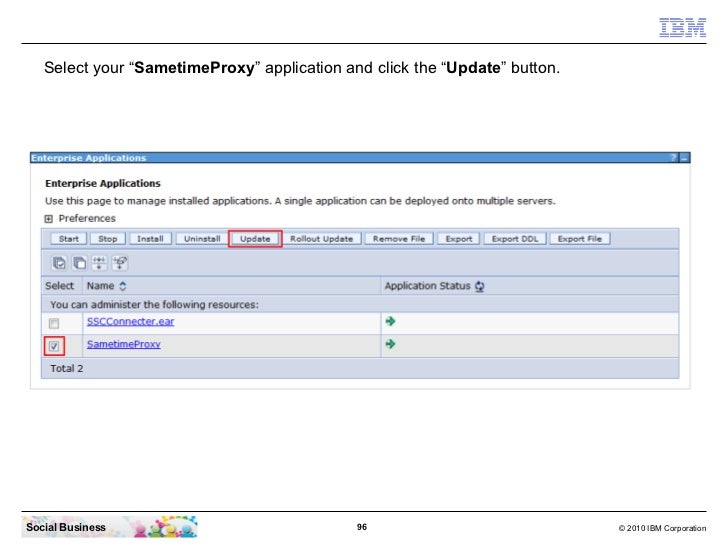Click the Select column header
The height and width of the screenshot is (546, 728).
[59, 286]
